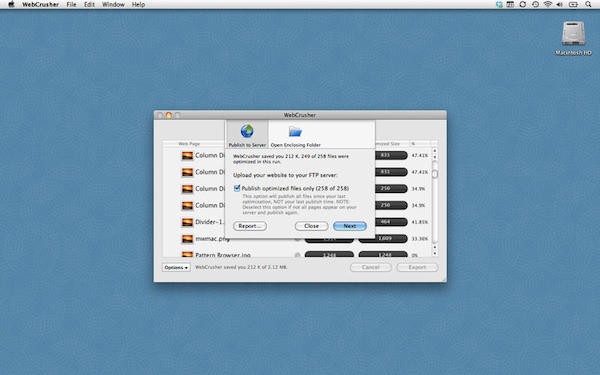
Task: Open the Spotlight search magnifier icon
Action: click(x=588, y=4)
